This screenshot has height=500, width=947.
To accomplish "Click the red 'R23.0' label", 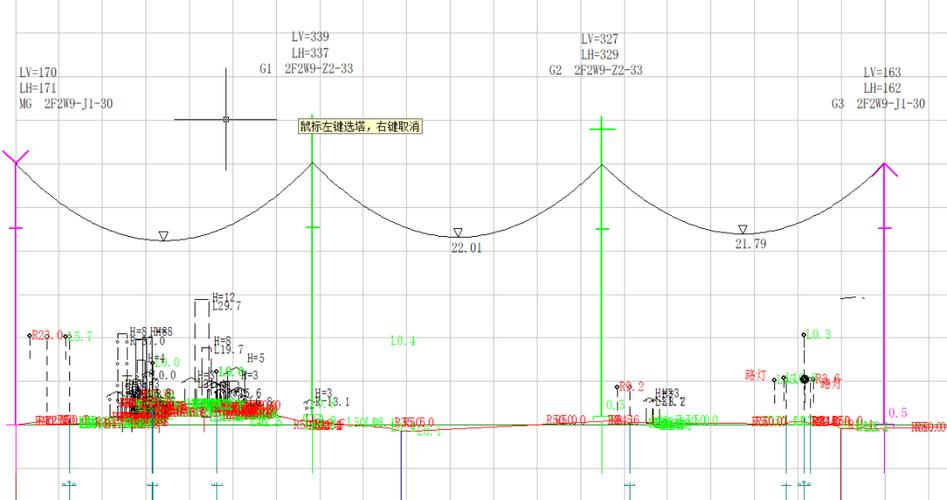I will point(47,335).
